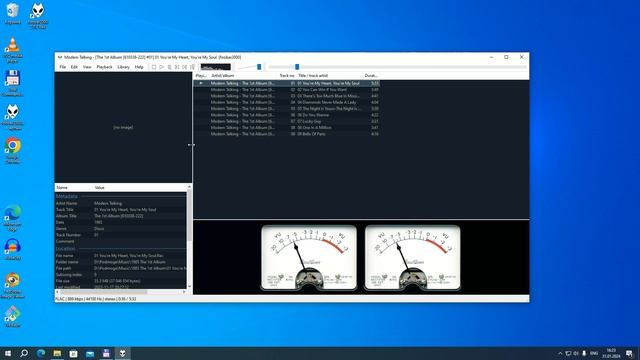Screen dimensions: 640x360
Task: Open notification center in system tray
Action: [629, 353]
